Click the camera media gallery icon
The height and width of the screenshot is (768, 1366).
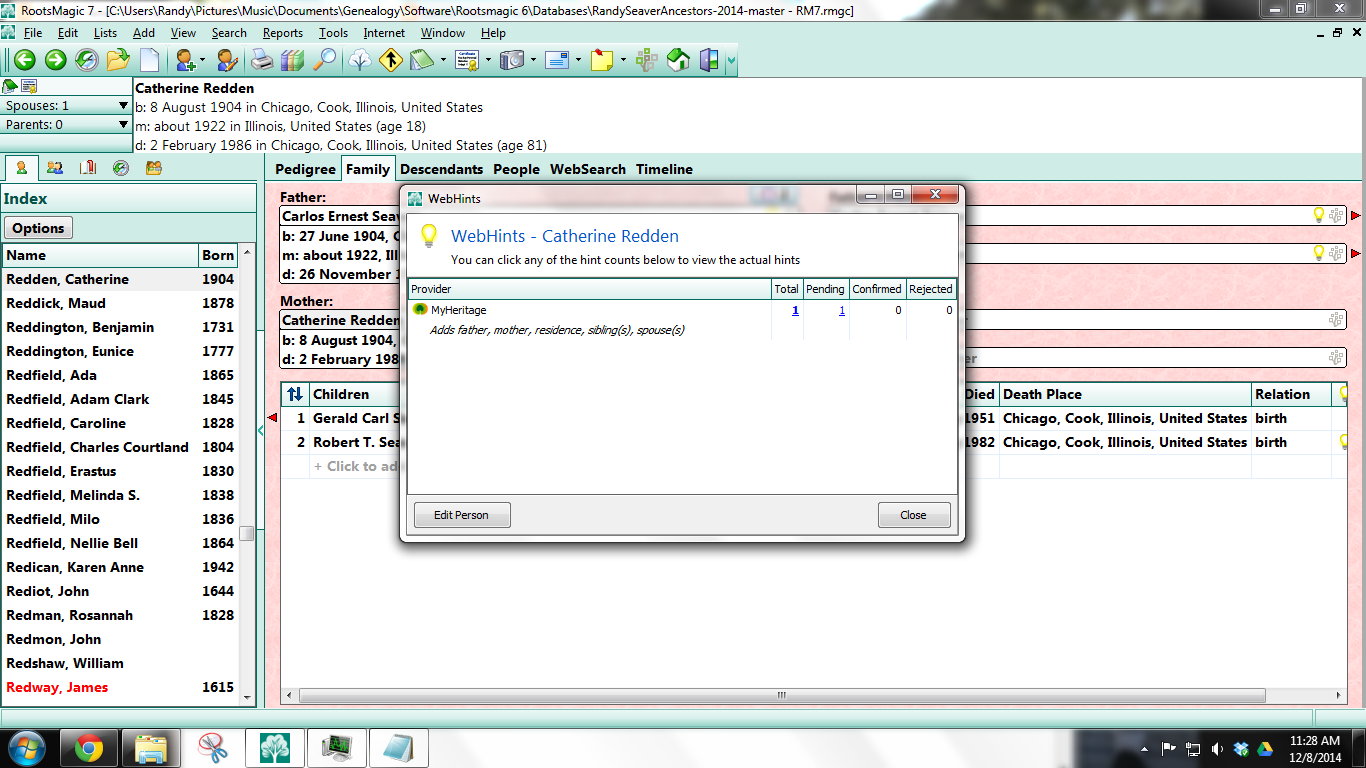[512, 60]
